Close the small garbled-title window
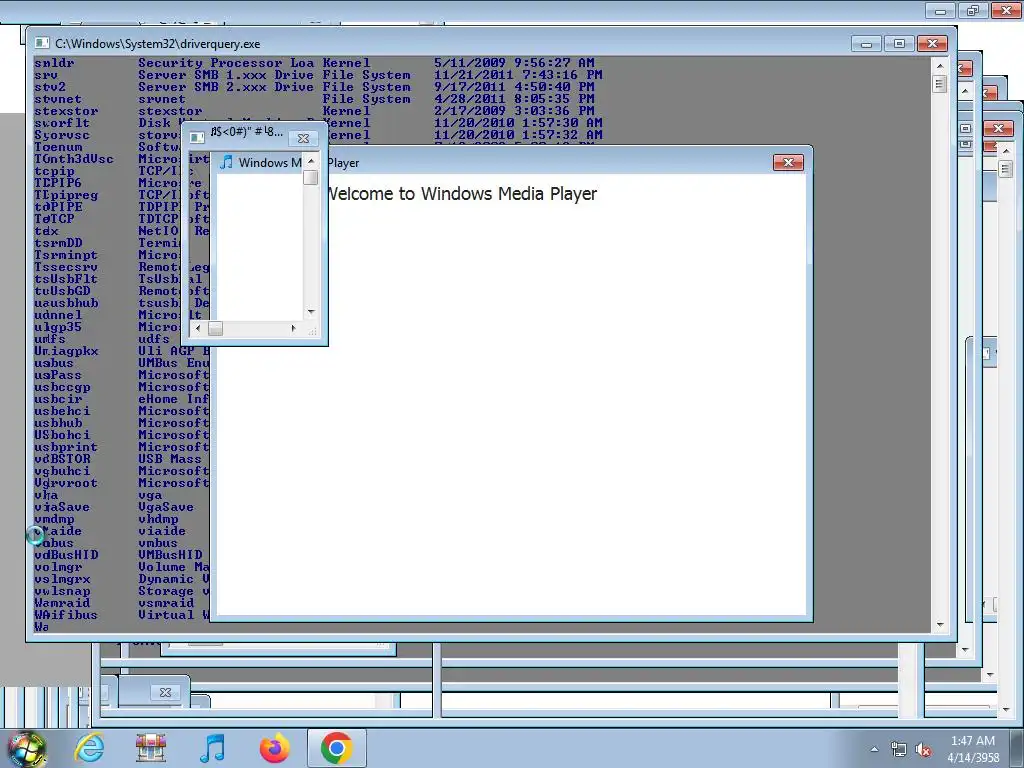The height and width of the screenshot is (768, 1024). coord(303,138)
